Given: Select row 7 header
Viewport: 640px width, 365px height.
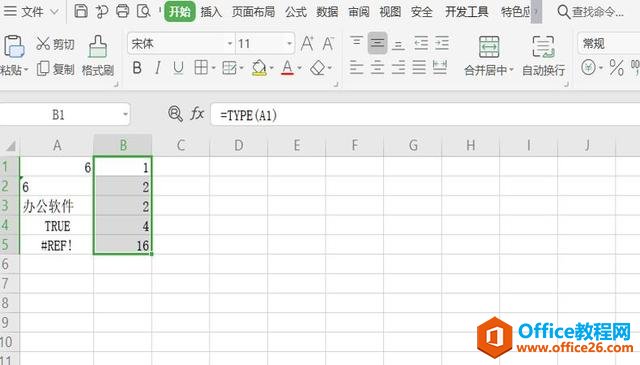Looking at the screenshot, I should 9,283.
